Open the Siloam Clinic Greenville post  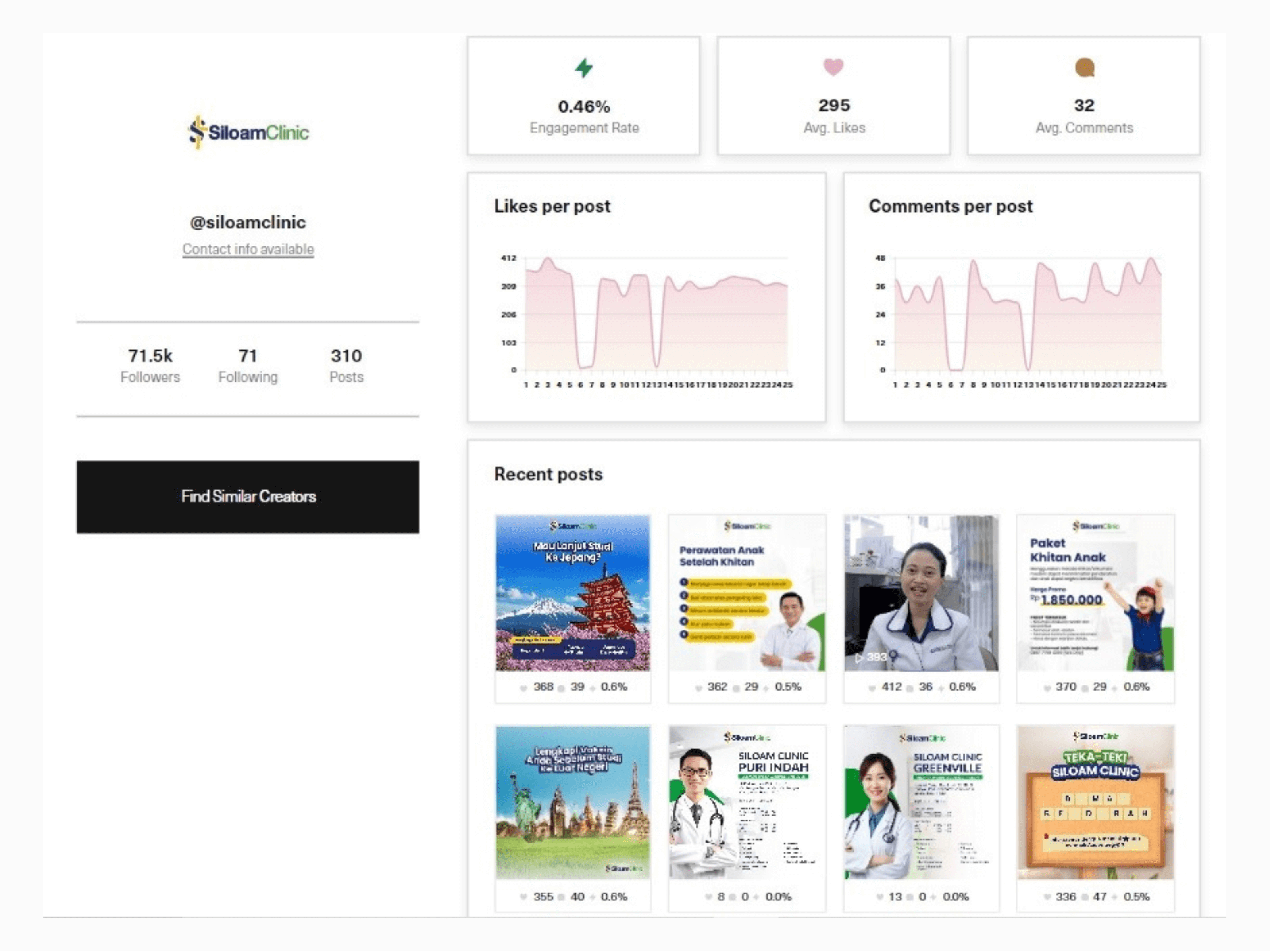pyautogui.click(x=922, y=803)
